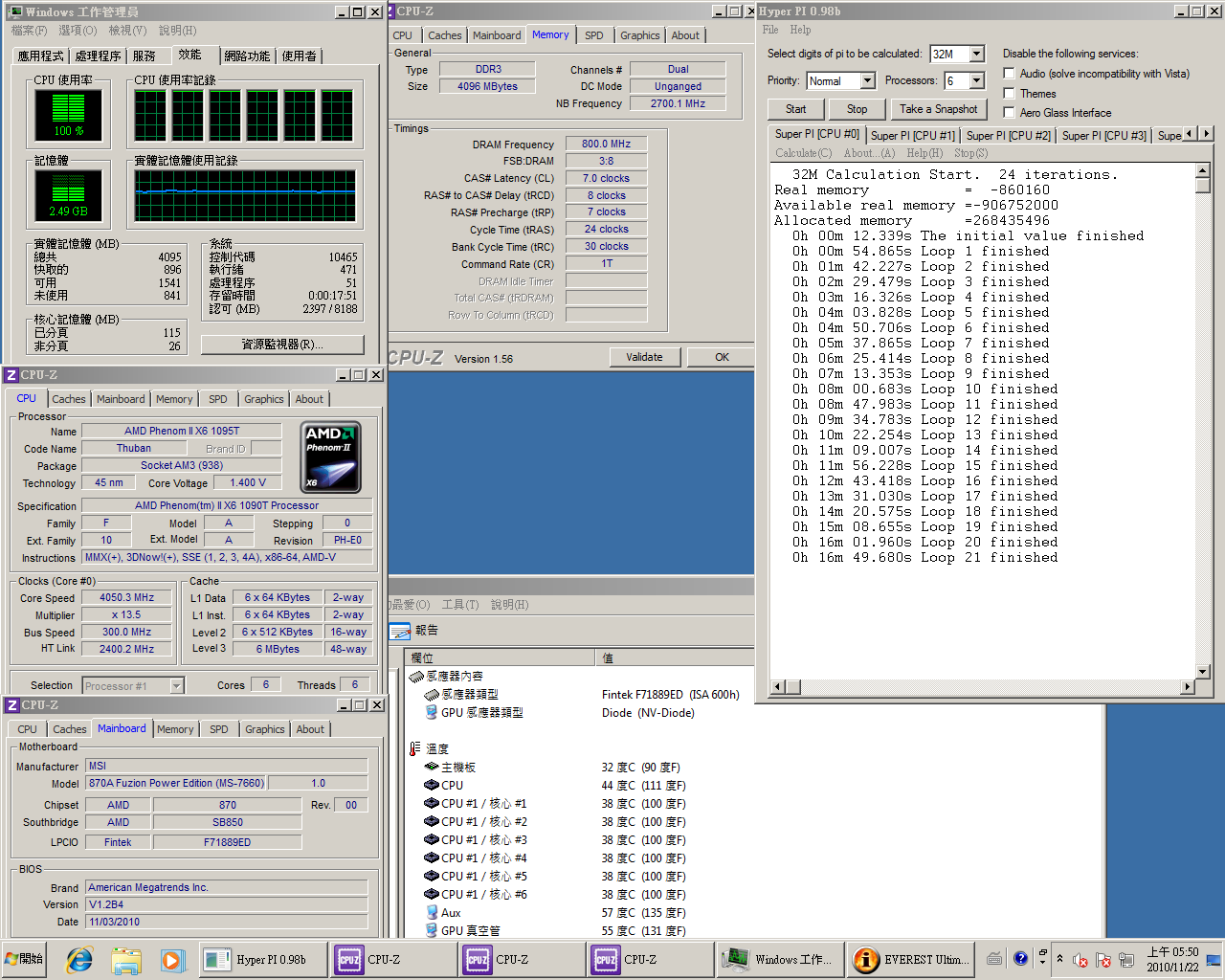Open the Selection dropdown showing Processor #1
1225x980 pixels.
click(x=176, y=685)
